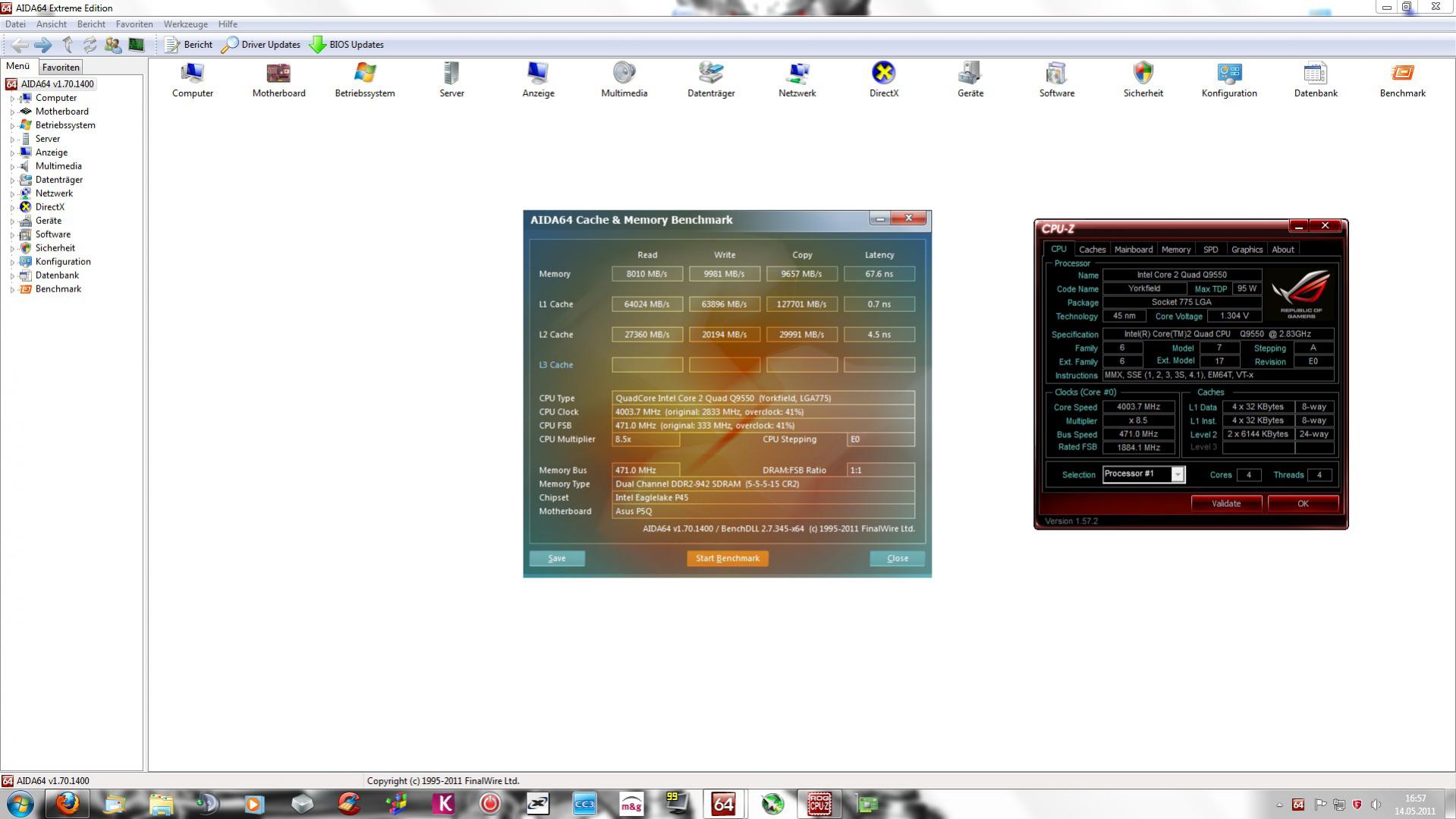This screenshot has height=819, width=1456.
Task: Expand the Computer tree node
Action: (12, 99)
